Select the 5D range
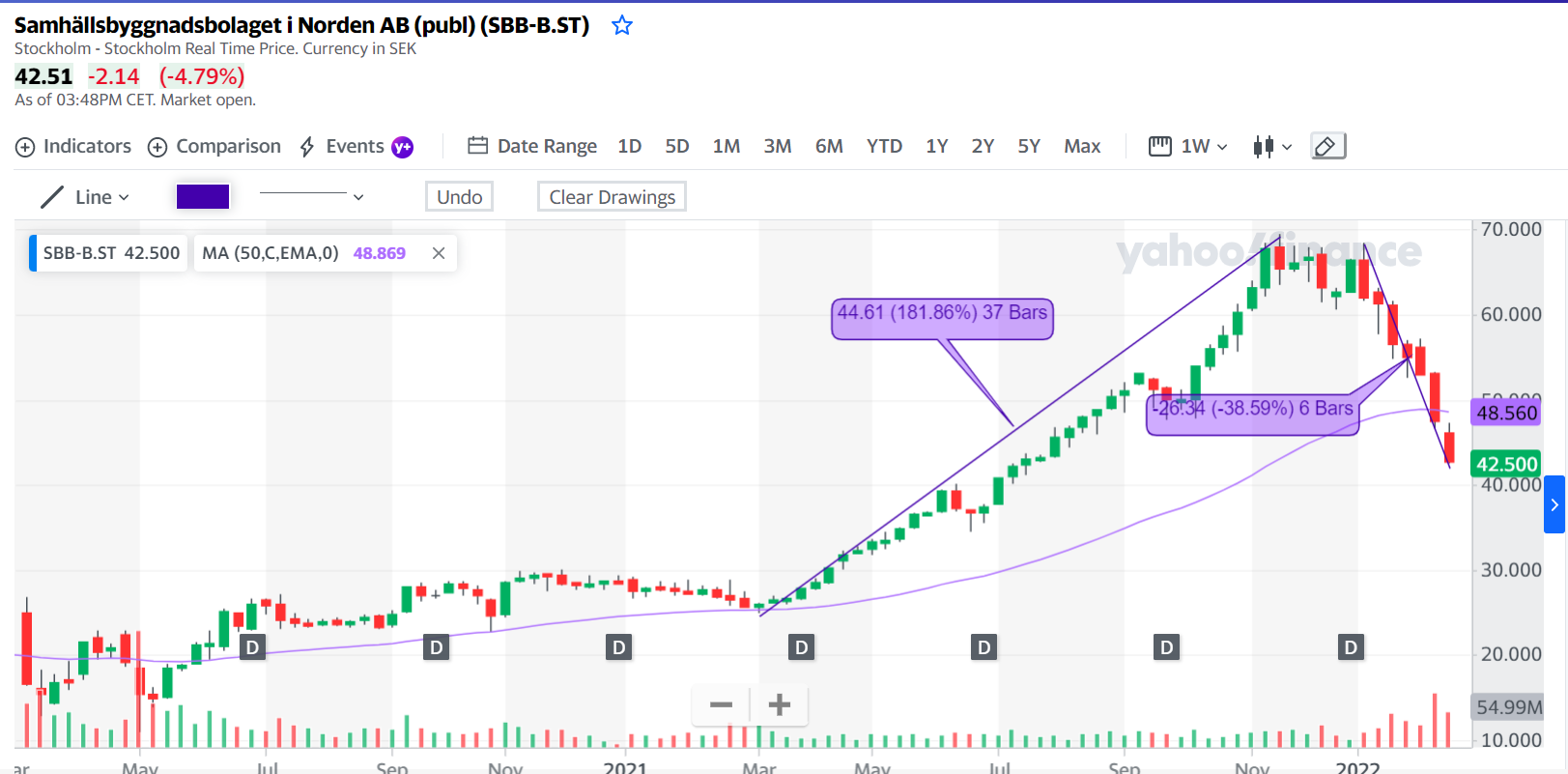 coord(677,146)
